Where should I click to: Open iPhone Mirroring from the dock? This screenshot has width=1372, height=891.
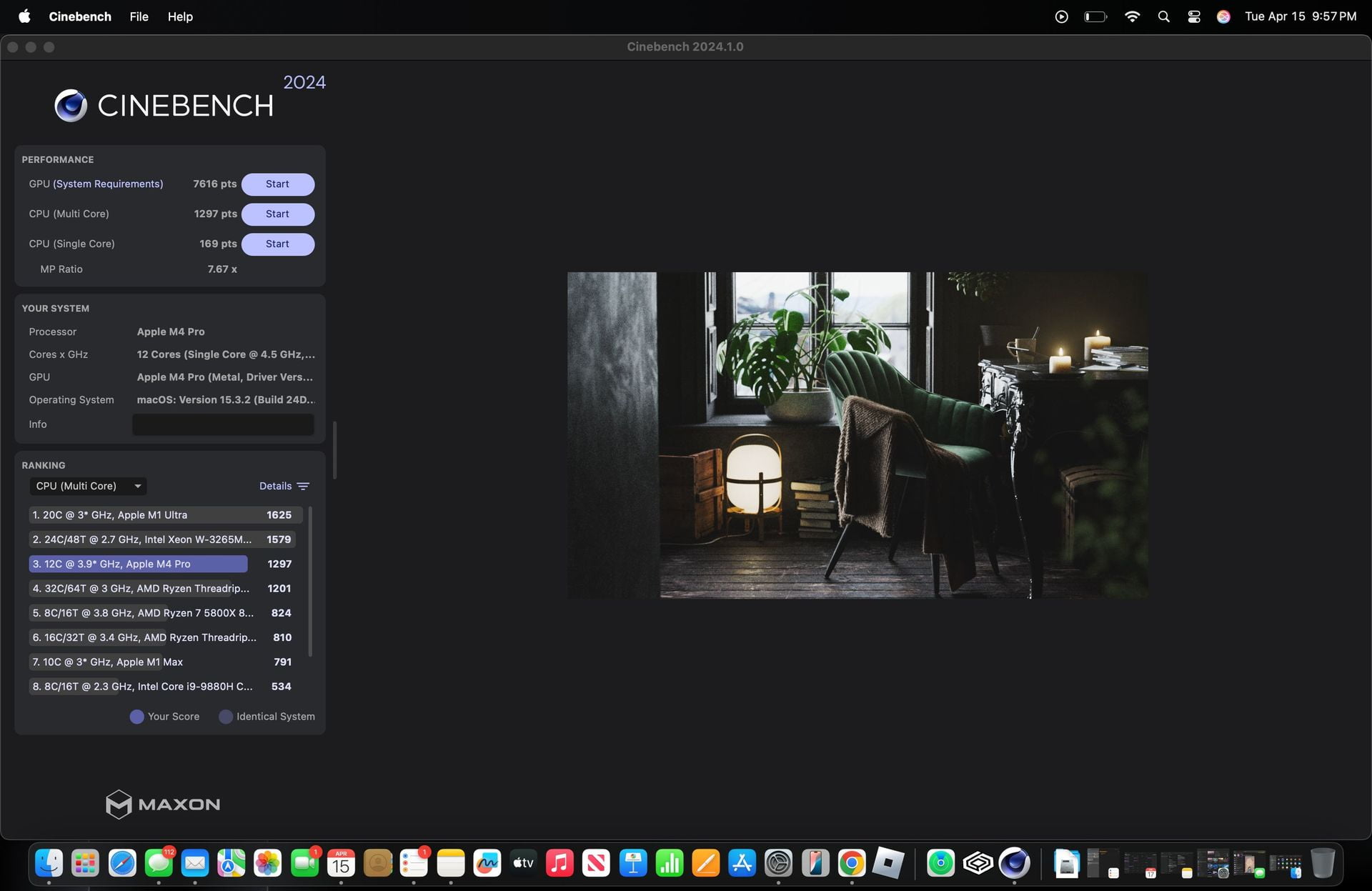[x=815, y=863]
